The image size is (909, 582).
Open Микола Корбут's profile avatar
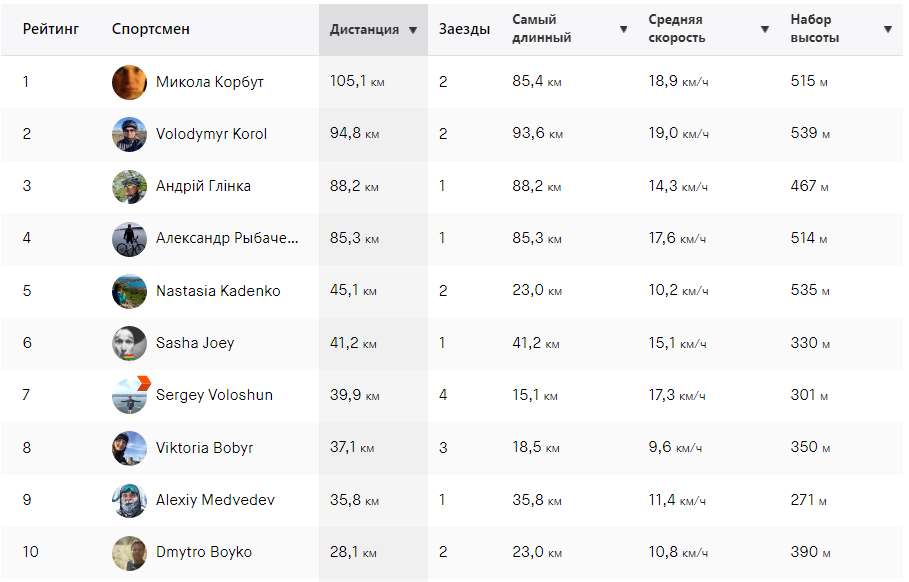coord(129,82)
